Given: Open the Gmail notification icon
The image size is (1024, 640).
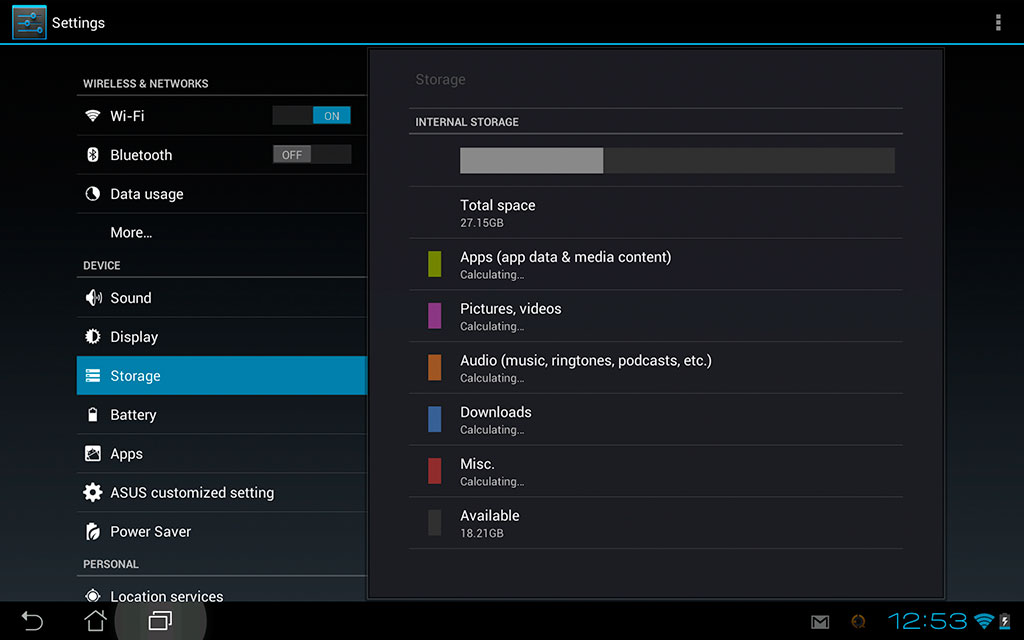Looking at the screenshot, I should pyautogui.click(x=820, y=622).
